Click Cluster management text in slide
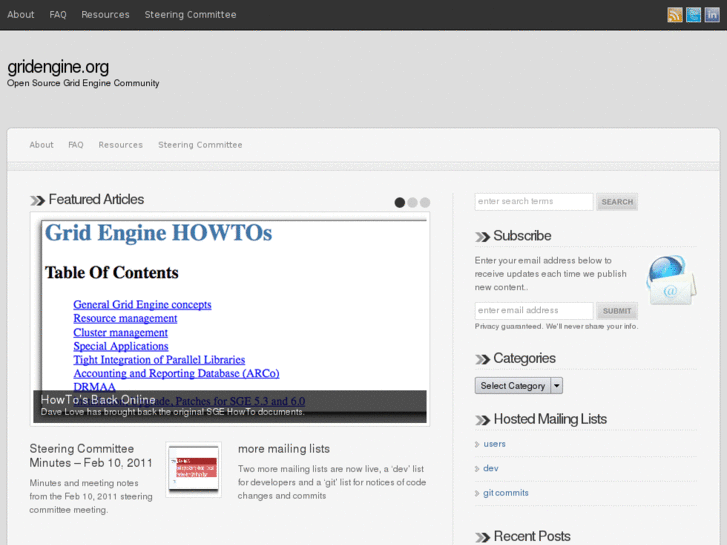727x545 pixels. (121, 333)
